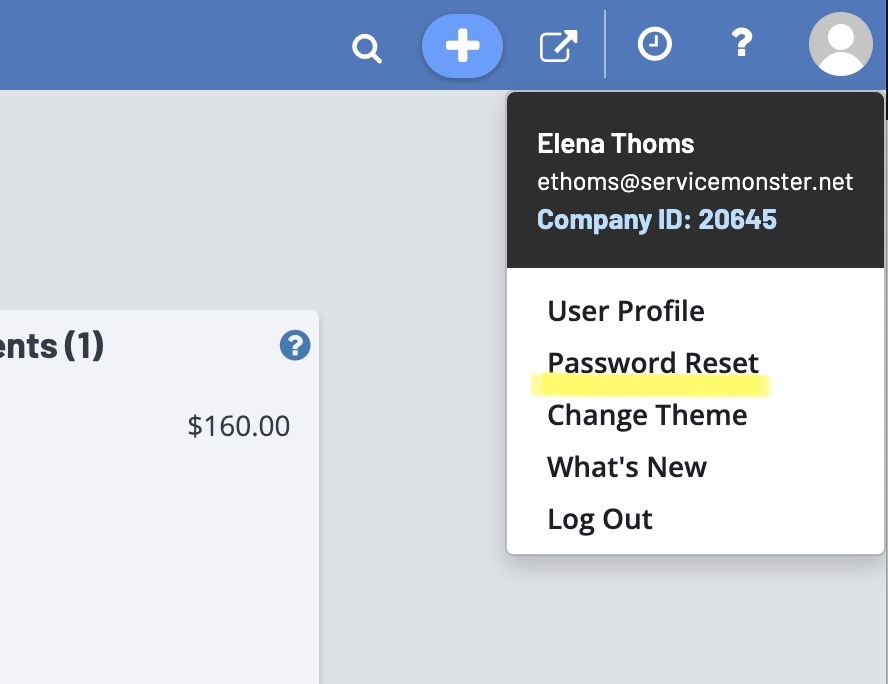Image resolution: width=888 pixels, height=684 pixels.
Task: Click the blue help icon on the card
Action: point(295,346)
